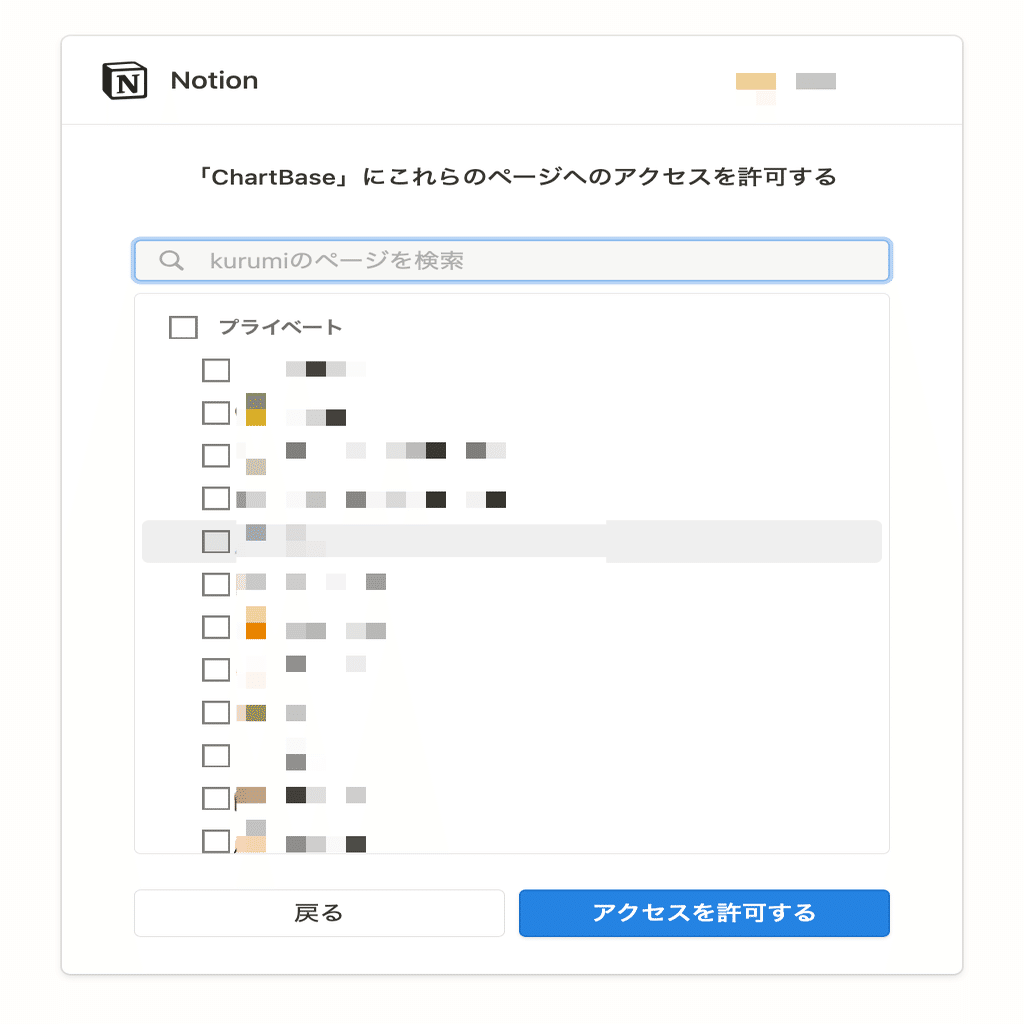
Task: Toggle the プライベート checkbox
Action: 184,327
